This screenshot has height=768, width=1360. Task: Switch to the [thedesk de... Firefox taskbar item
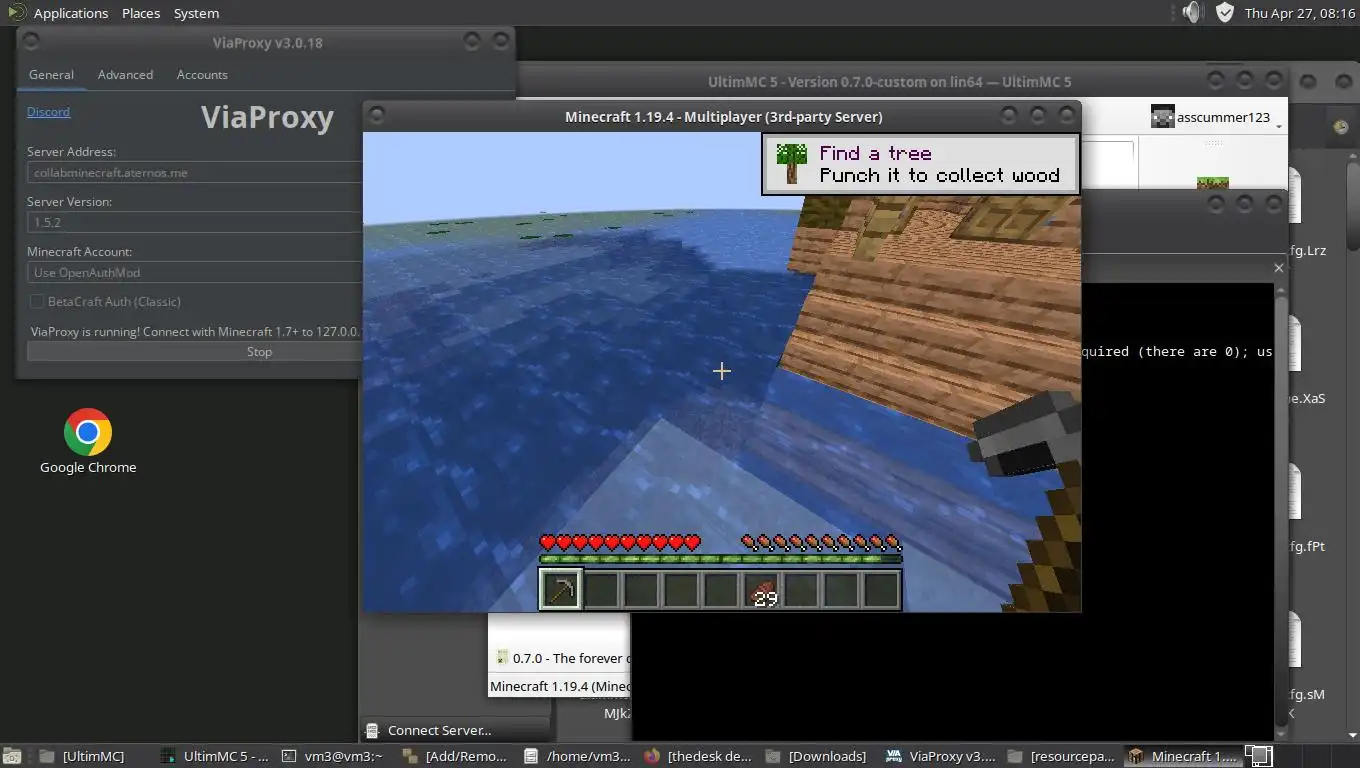[700, 756]
